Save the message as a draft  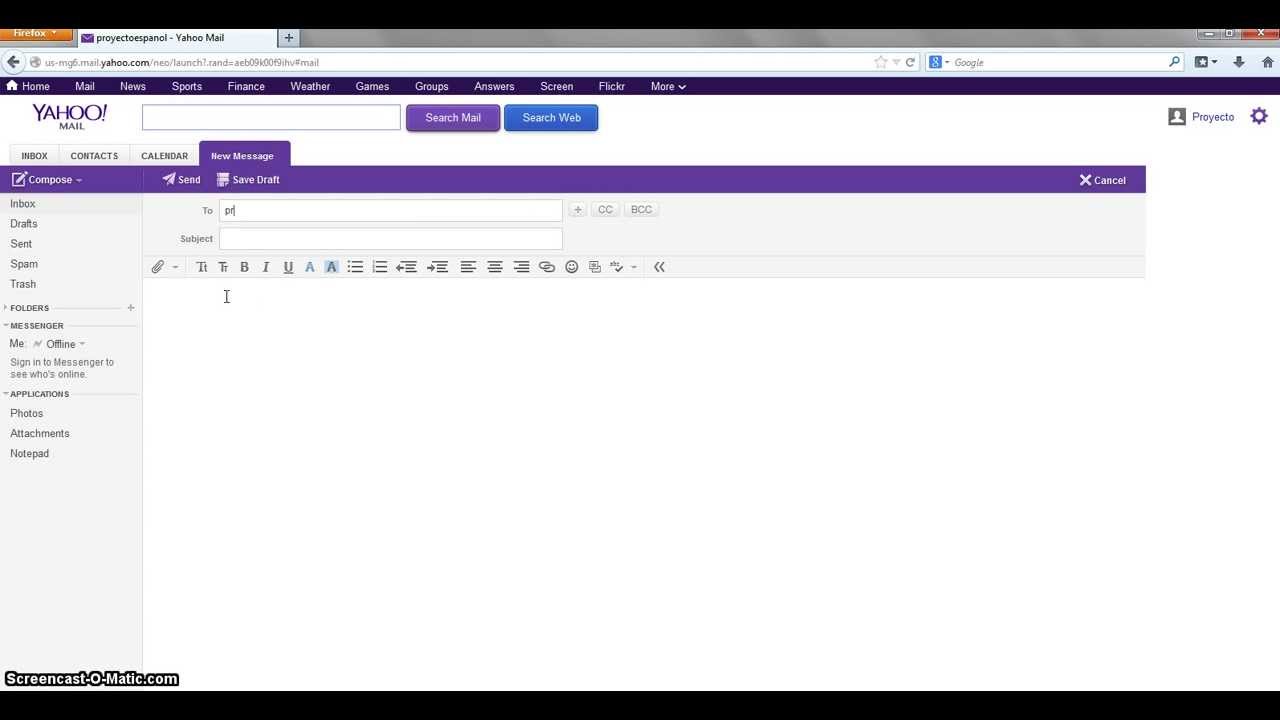pyautogui.click(x=248, y=180)
